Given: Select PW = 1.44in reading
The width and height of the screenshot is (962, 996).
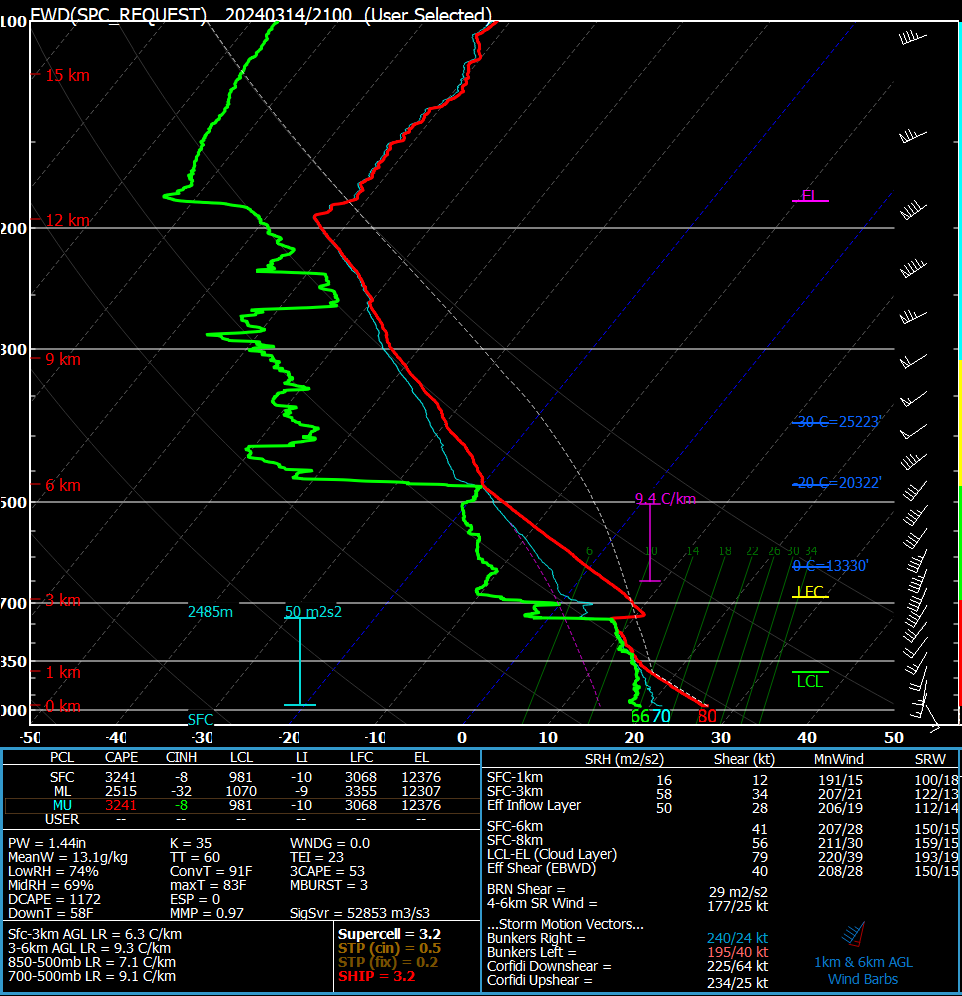Looking at the screenshot, I should (47, 843).
